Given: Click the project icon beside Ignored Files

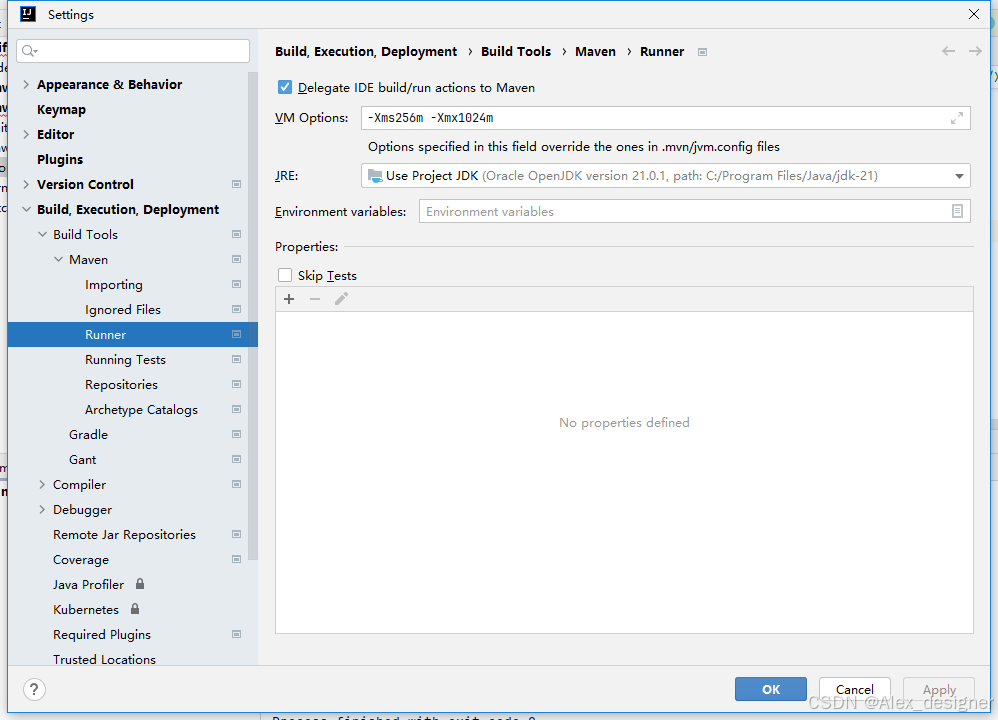Looking at the screenshot, I should [237, 310].
